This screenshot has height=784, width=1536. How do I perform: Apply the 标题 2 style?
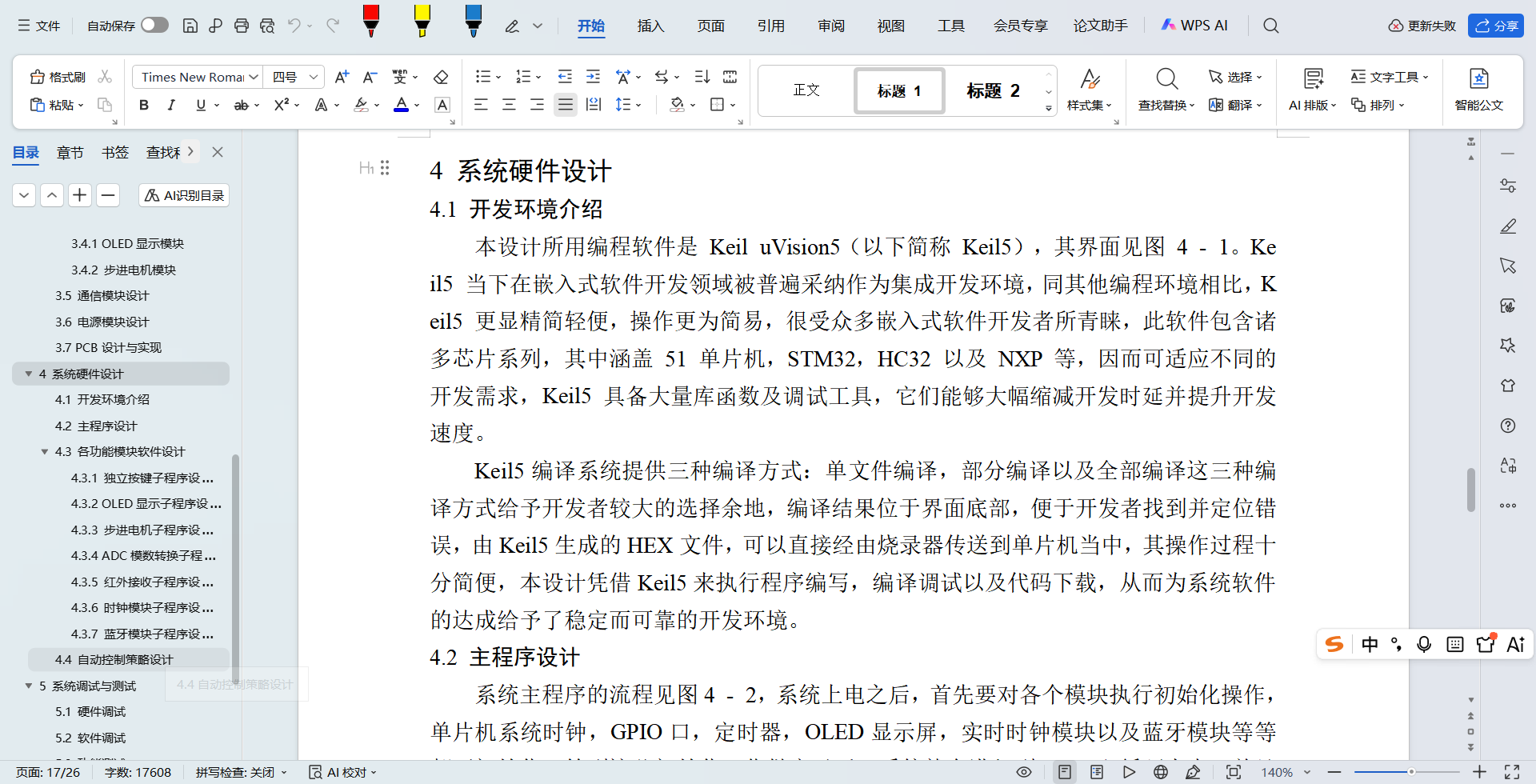(993, 90)
